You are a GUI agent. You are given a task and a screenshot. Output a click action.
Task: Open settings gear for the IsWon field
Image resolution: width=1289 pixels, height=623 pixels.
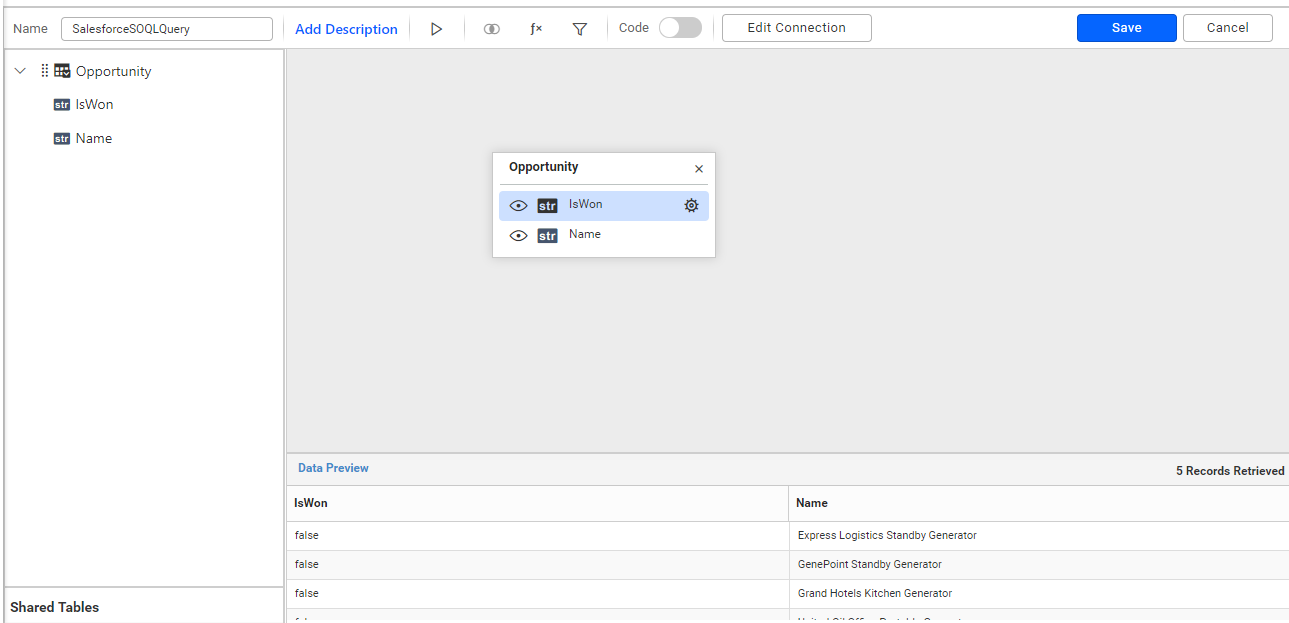691,205
